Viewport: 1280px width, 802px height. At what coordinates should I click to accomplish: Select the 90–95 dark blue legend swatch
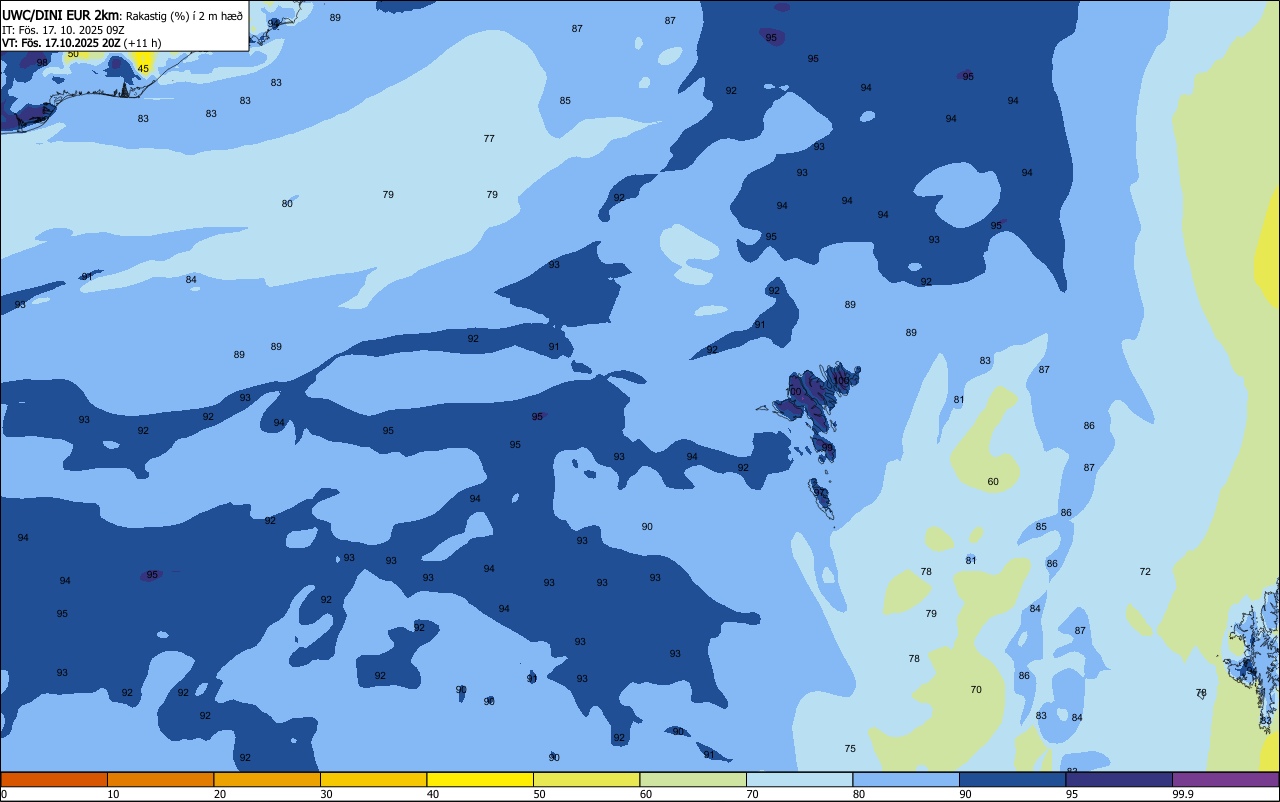click(x=1012, y=779)
